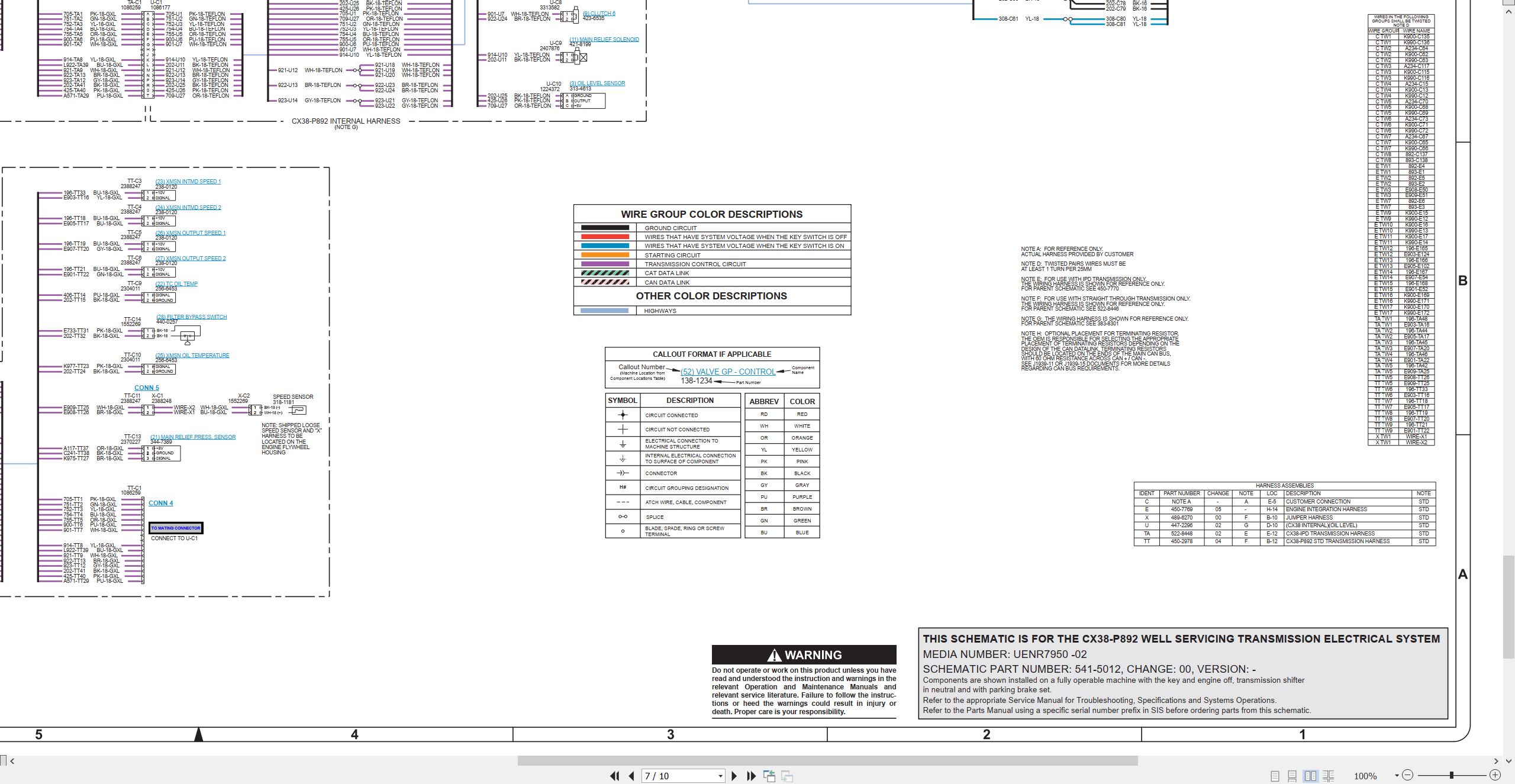Open the 100% zoom level dropdown
The image size is (1515, 784).
pos(1397,775)
